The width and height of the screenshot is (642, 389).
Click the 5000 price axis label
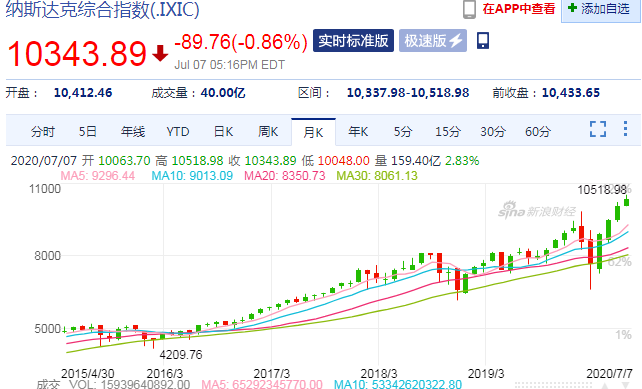click(x=47, y=329)
